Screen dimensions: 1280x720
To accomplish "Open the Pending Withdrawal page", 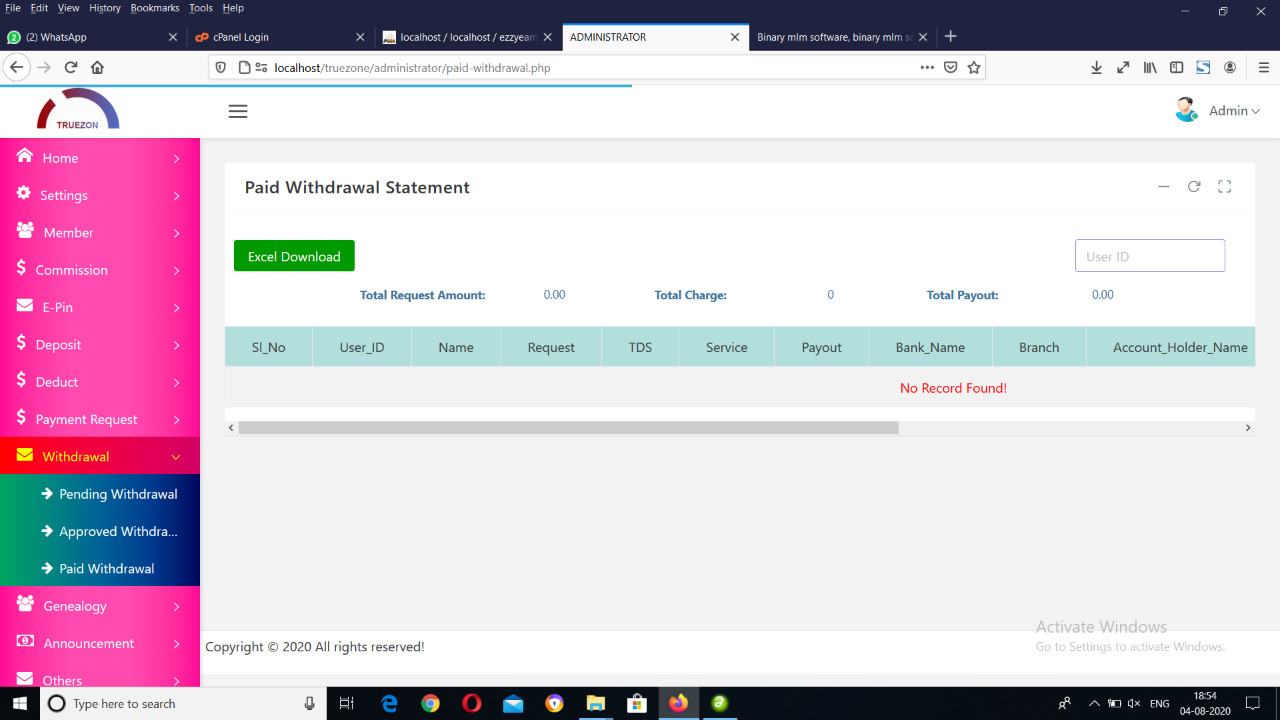I will point(118,494).
